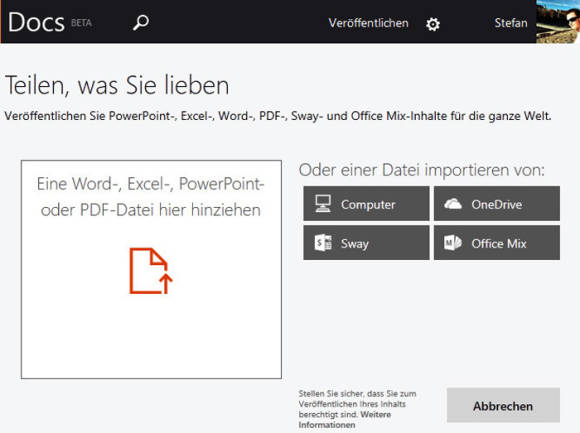The width and height of the screenshot is (580, 433).
Task: Choose Office Mix as import source
Action: [497, 243]
